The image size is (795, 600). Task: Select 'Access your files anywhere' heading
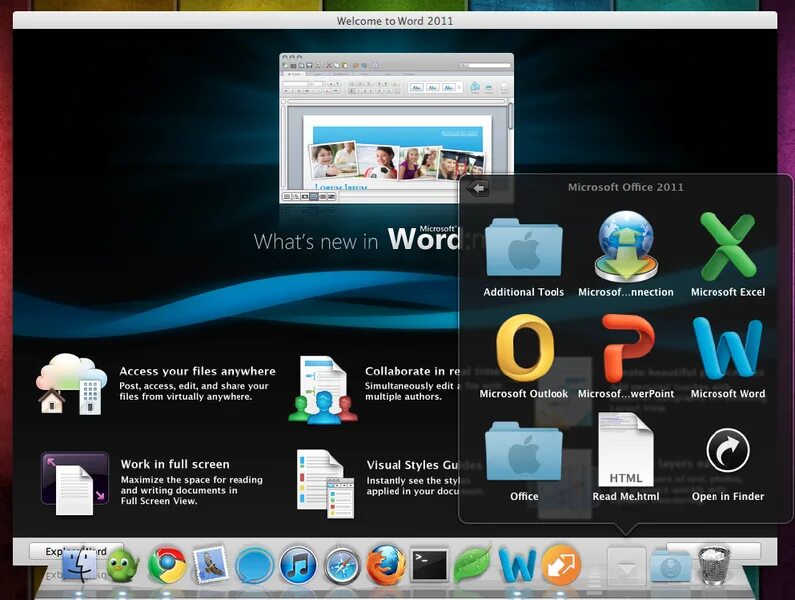coord(197,371)
